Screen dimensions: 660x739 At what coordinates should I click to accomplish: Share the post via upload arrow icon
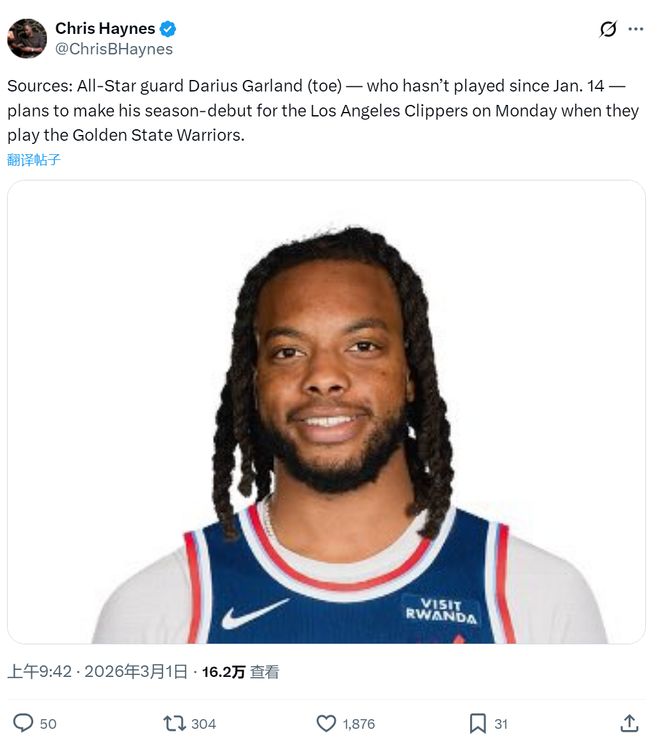click(629, 723)
